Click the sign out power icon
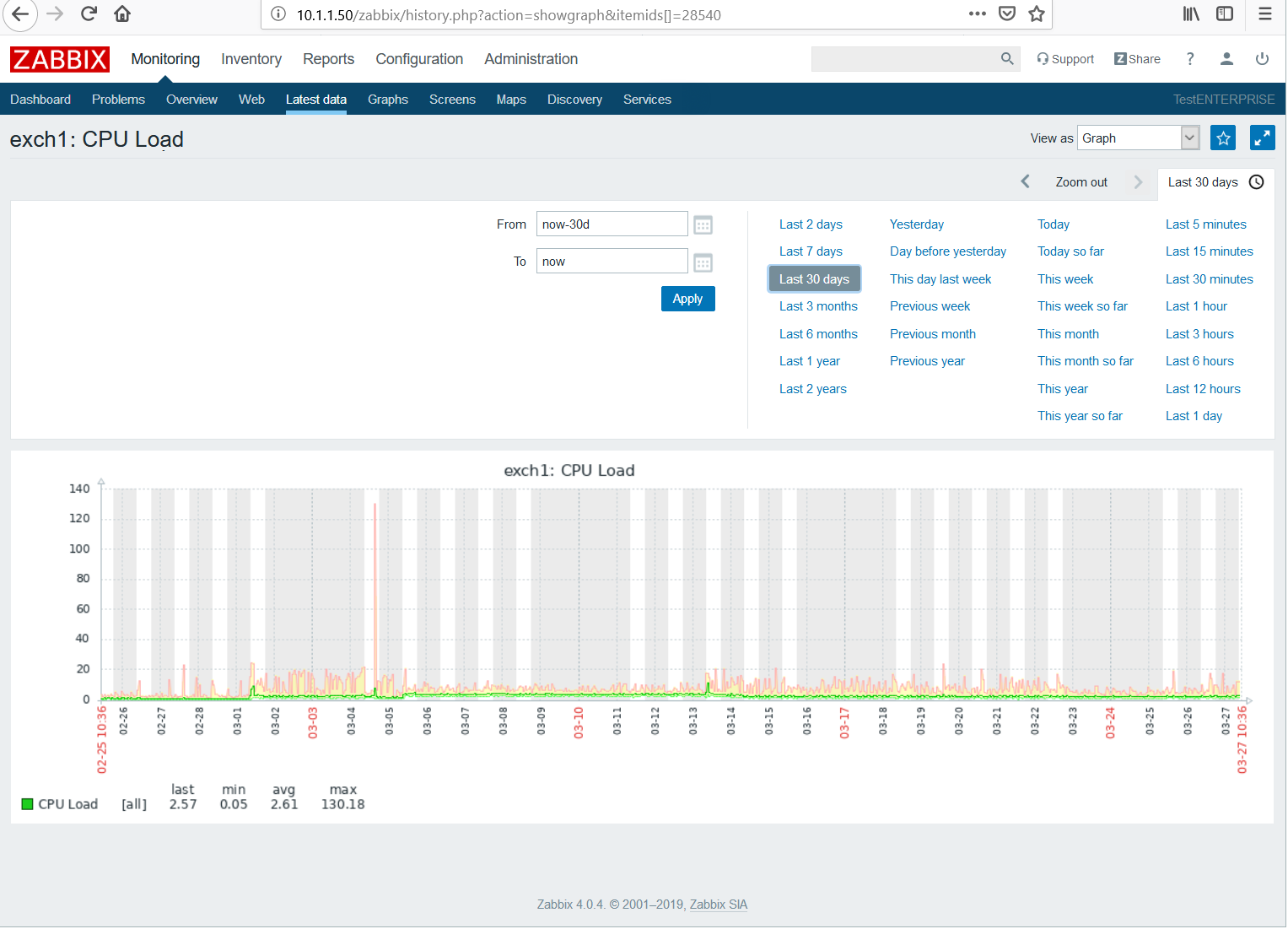This screenshot has height=929, width=1288. click(x=1262, y=59)
